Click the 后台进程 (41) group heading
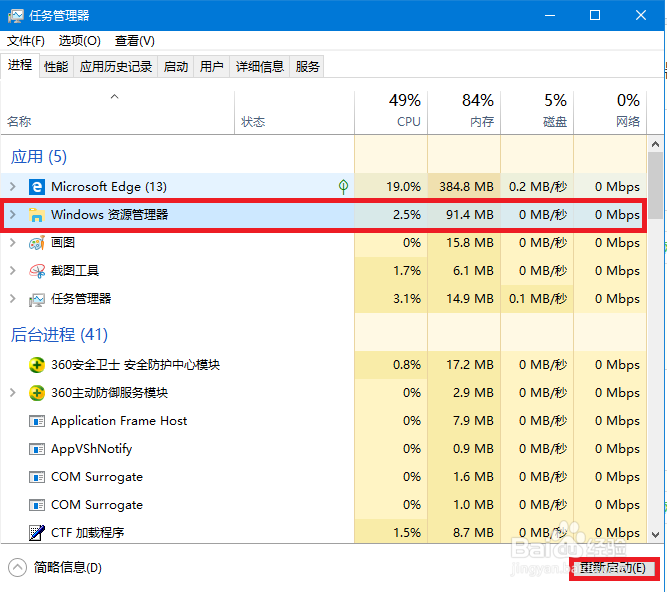Screen dimensions: 667x592 click(x=59, y=335)
